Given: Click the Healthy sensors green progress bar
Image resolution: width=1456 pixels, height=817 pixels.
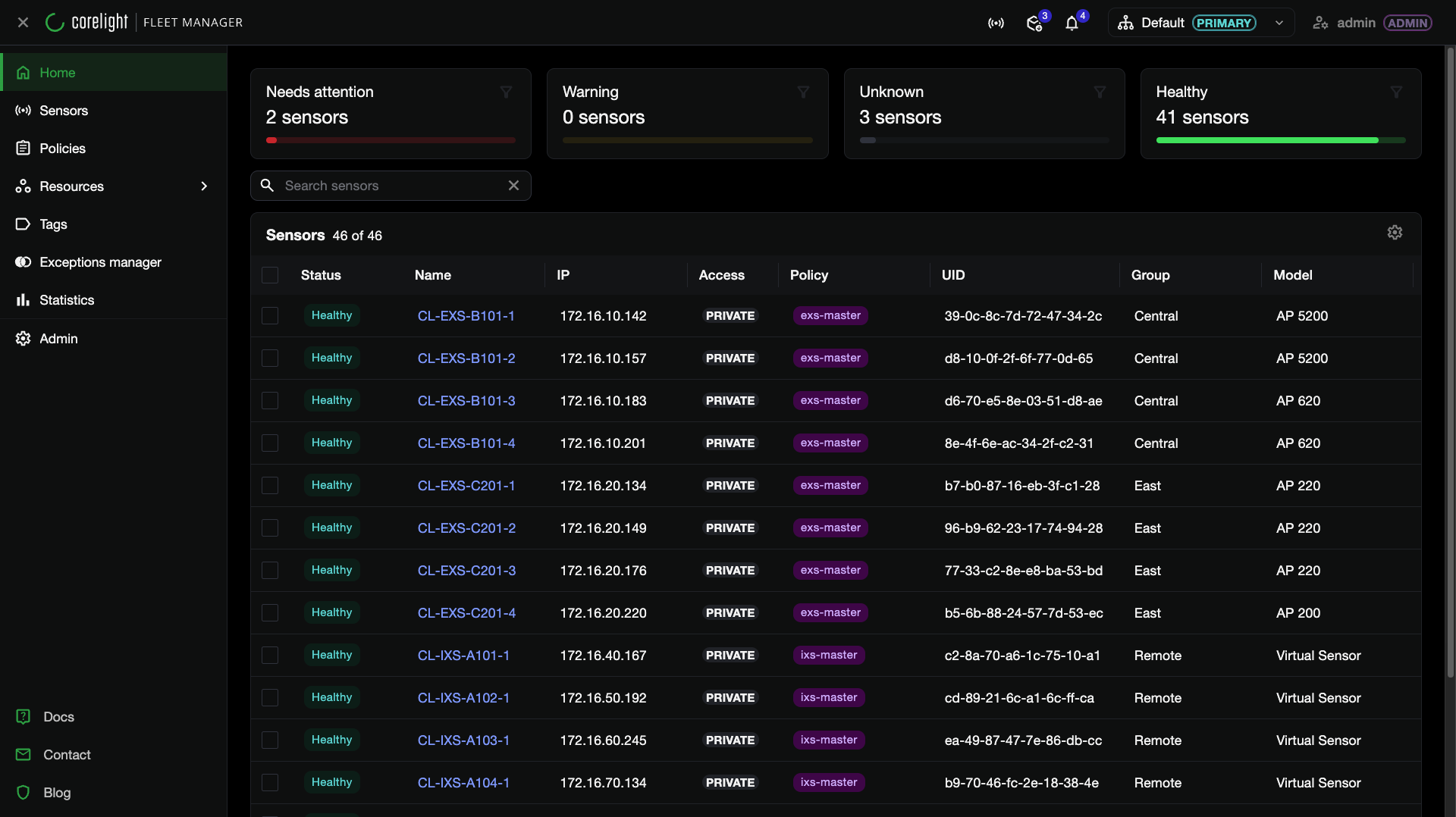Looking at the screenshot, I should [1280, 140].
